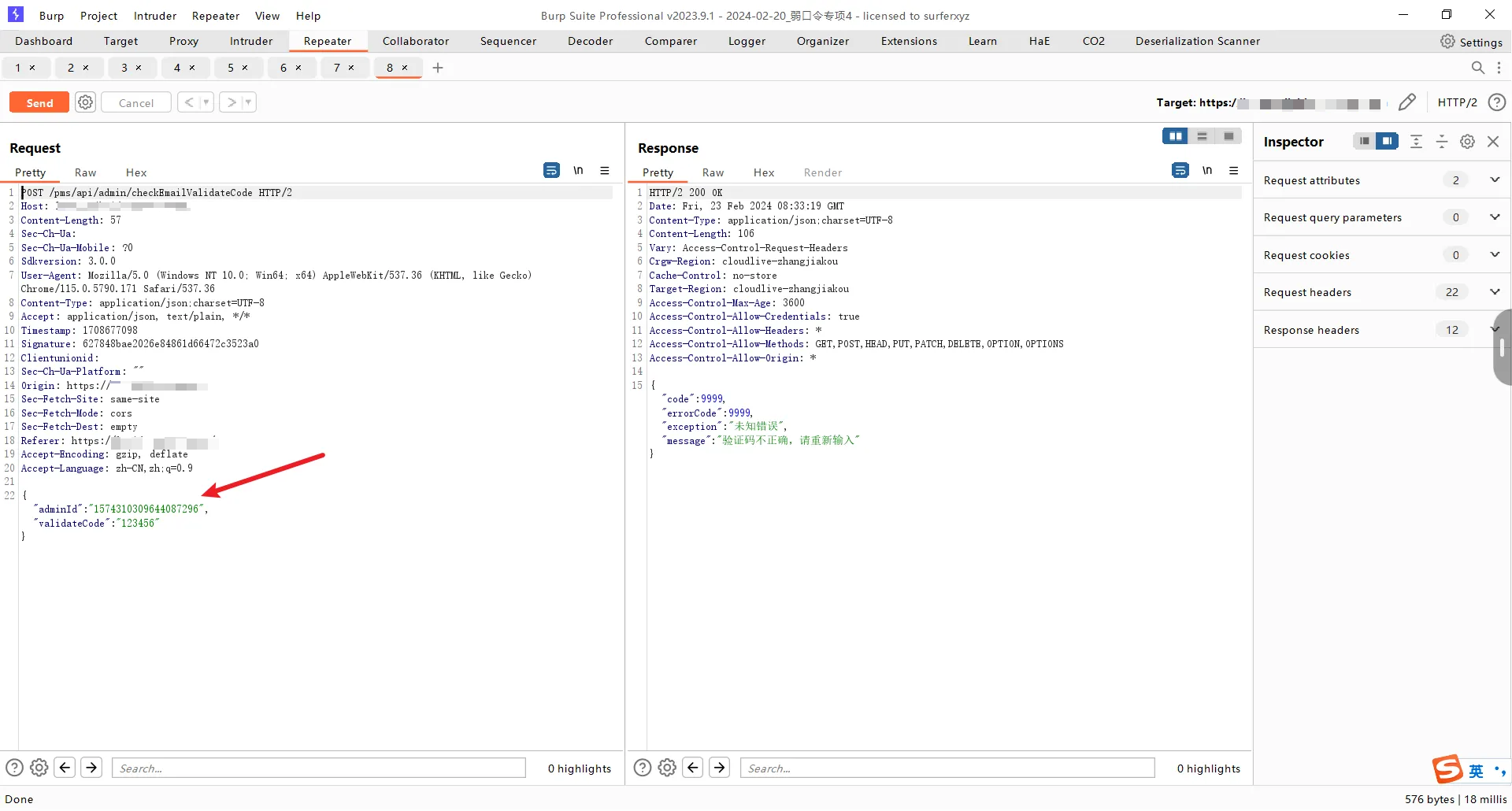Screen dimensions: 1512x811
Task: Toggle word wrap icon in Request panel
Action: [x=551, y=171]
